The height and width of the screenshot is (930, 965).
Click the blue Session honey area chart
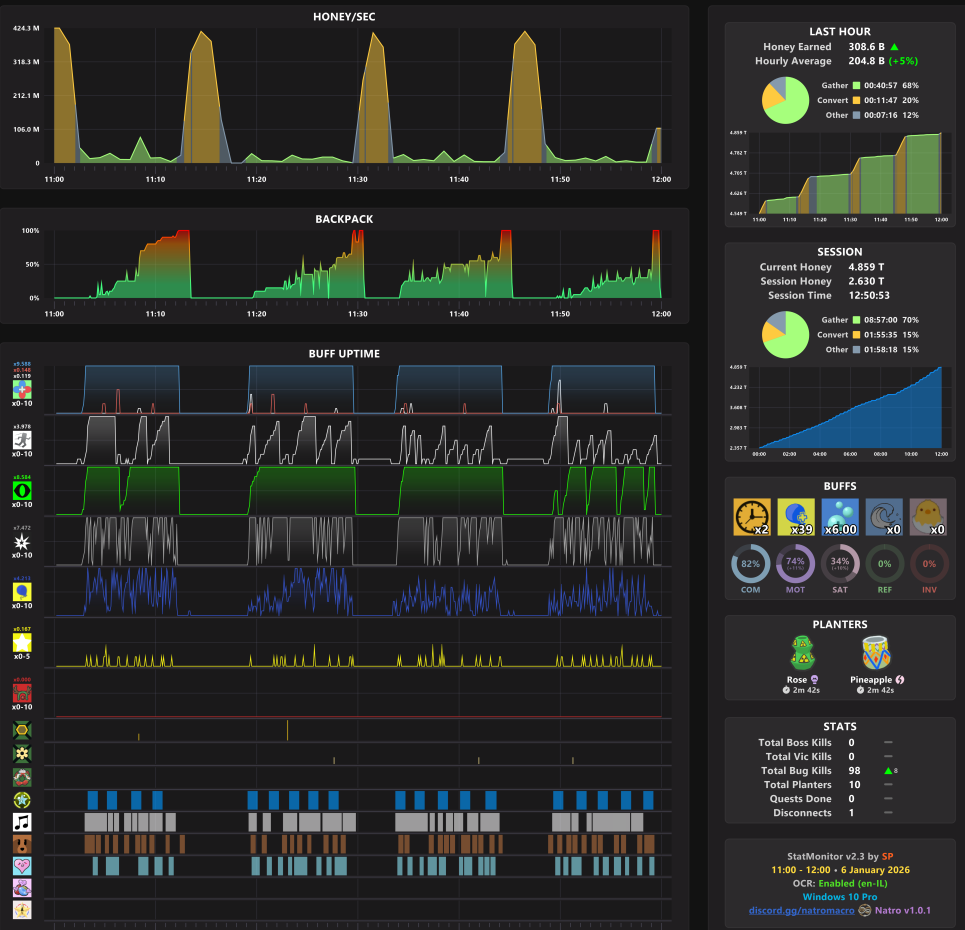click(850, 407)
